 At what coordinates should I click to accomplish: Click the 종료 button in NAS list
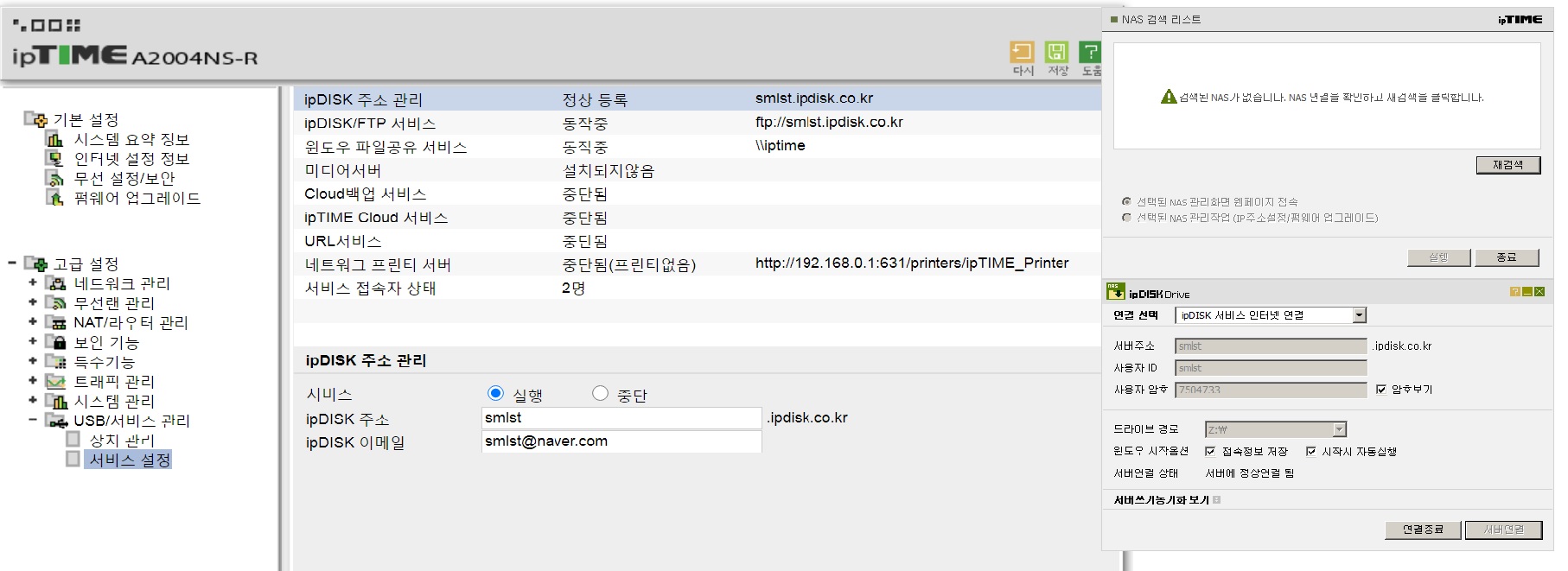click(1507, 257)
